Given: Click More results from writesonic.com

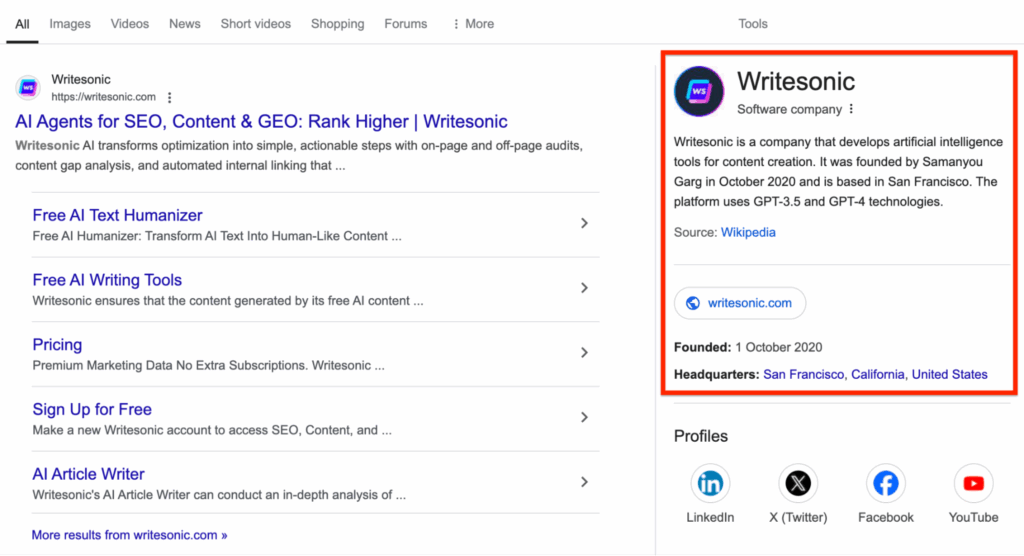Looking at the screenshot, I should tap(129, 535).
